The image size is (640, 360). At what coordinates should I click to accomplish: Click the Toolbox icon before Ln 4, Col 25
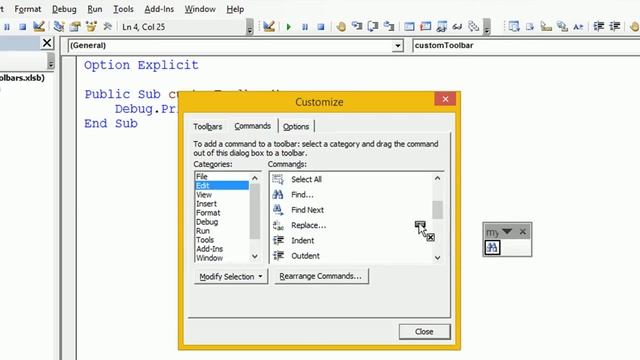click(107, 27)
